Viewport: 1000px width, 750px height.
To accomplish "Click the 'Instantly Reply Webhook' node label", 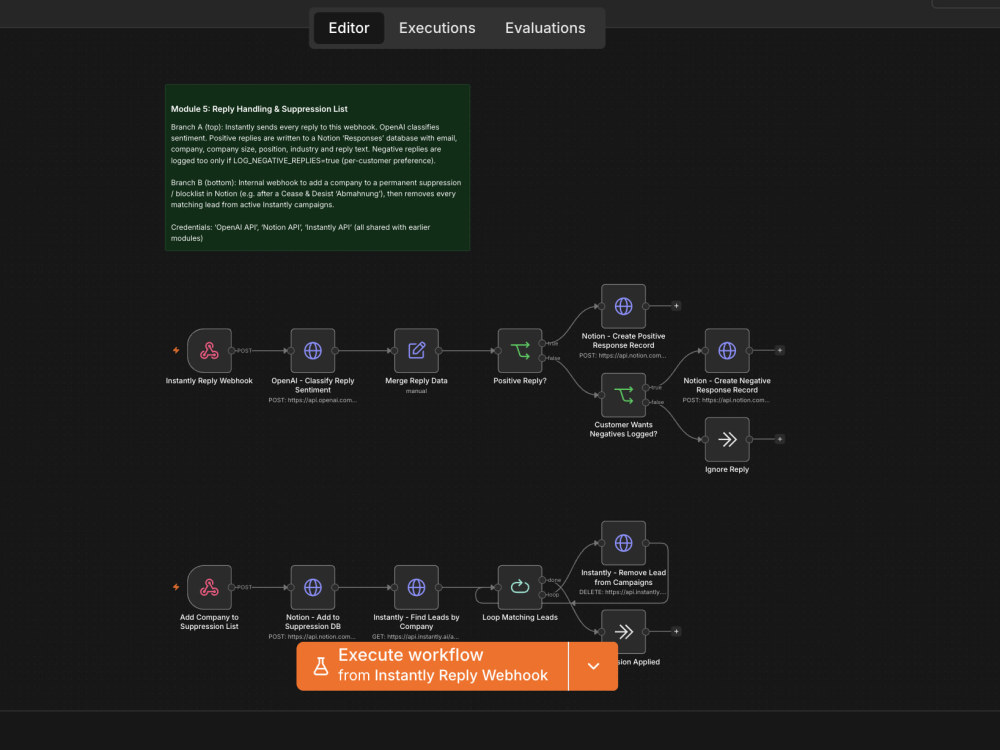I will 209,381.
